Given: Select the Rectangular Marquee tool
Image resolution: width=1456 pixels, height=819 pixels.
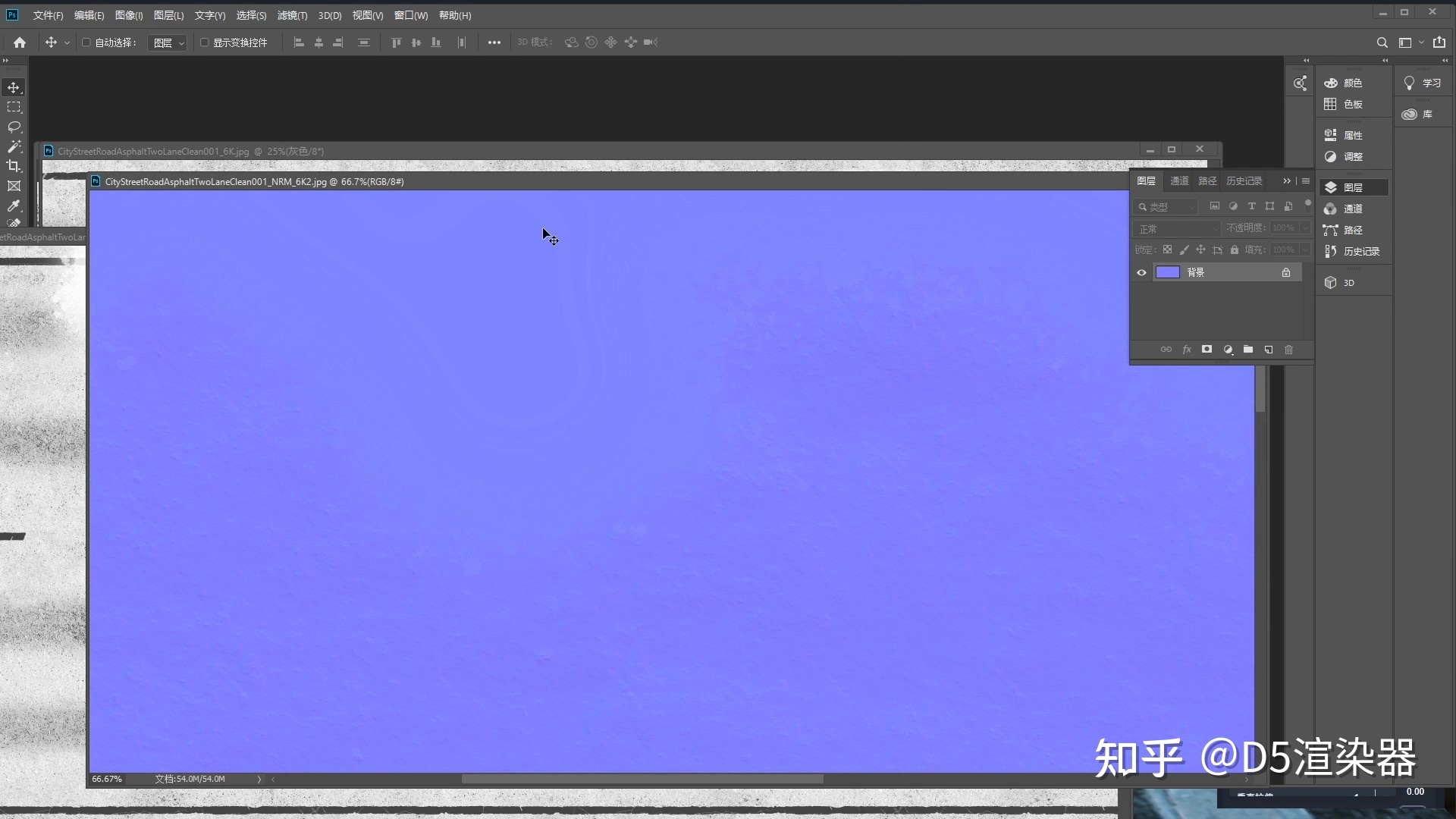Looking at the screenshot, I should coord(14,107).
